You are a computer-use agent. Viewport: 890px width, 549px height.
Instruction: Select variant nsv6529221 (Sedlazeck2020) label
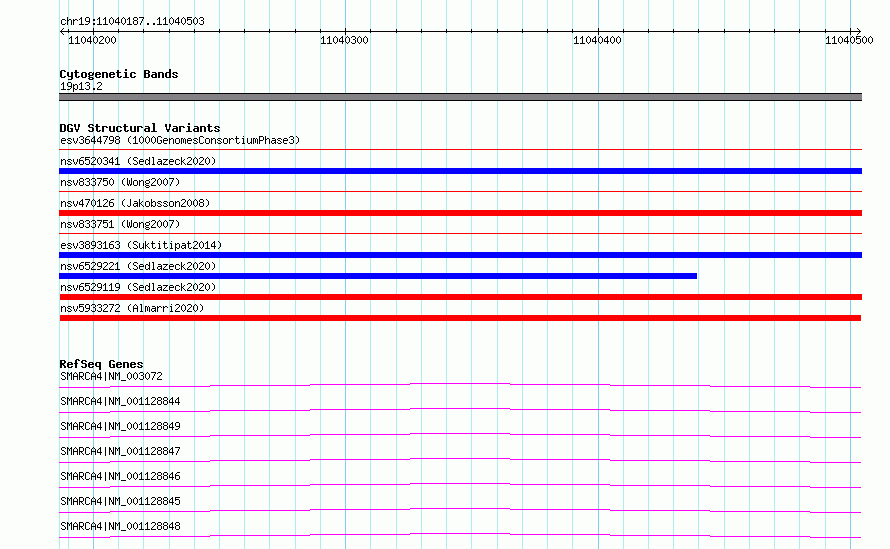(x=138, y=266)
